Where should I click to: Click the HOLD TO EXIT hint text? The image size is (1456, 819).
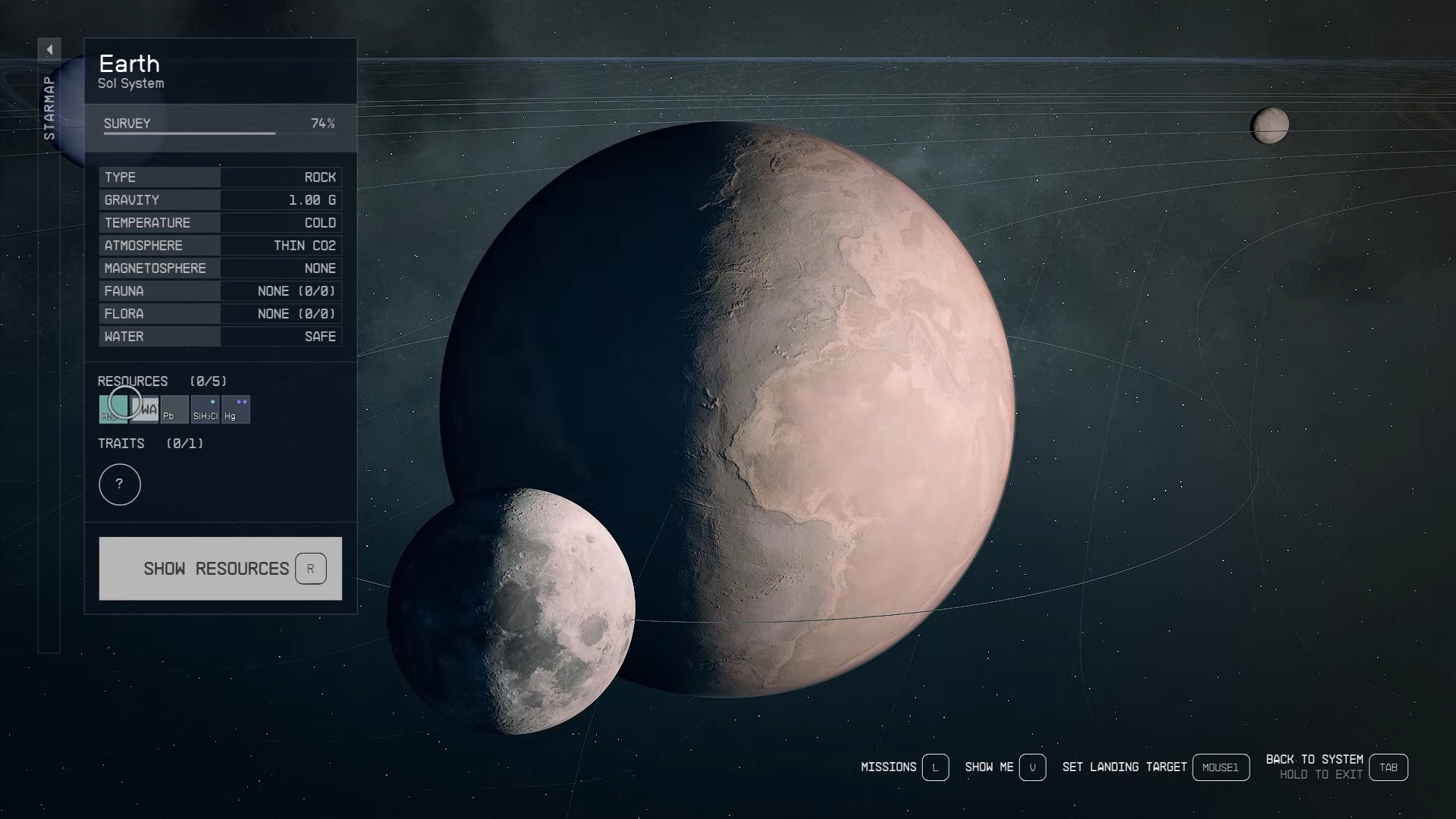click(x=1321, y=775)
